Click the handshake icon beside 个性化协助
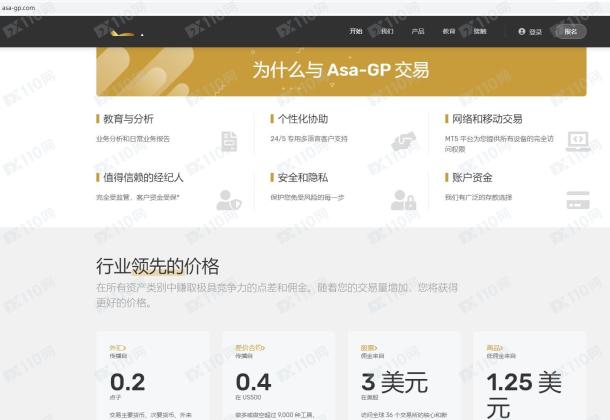The width and height of the screenshot is (610, 420). tap(403, 141)
